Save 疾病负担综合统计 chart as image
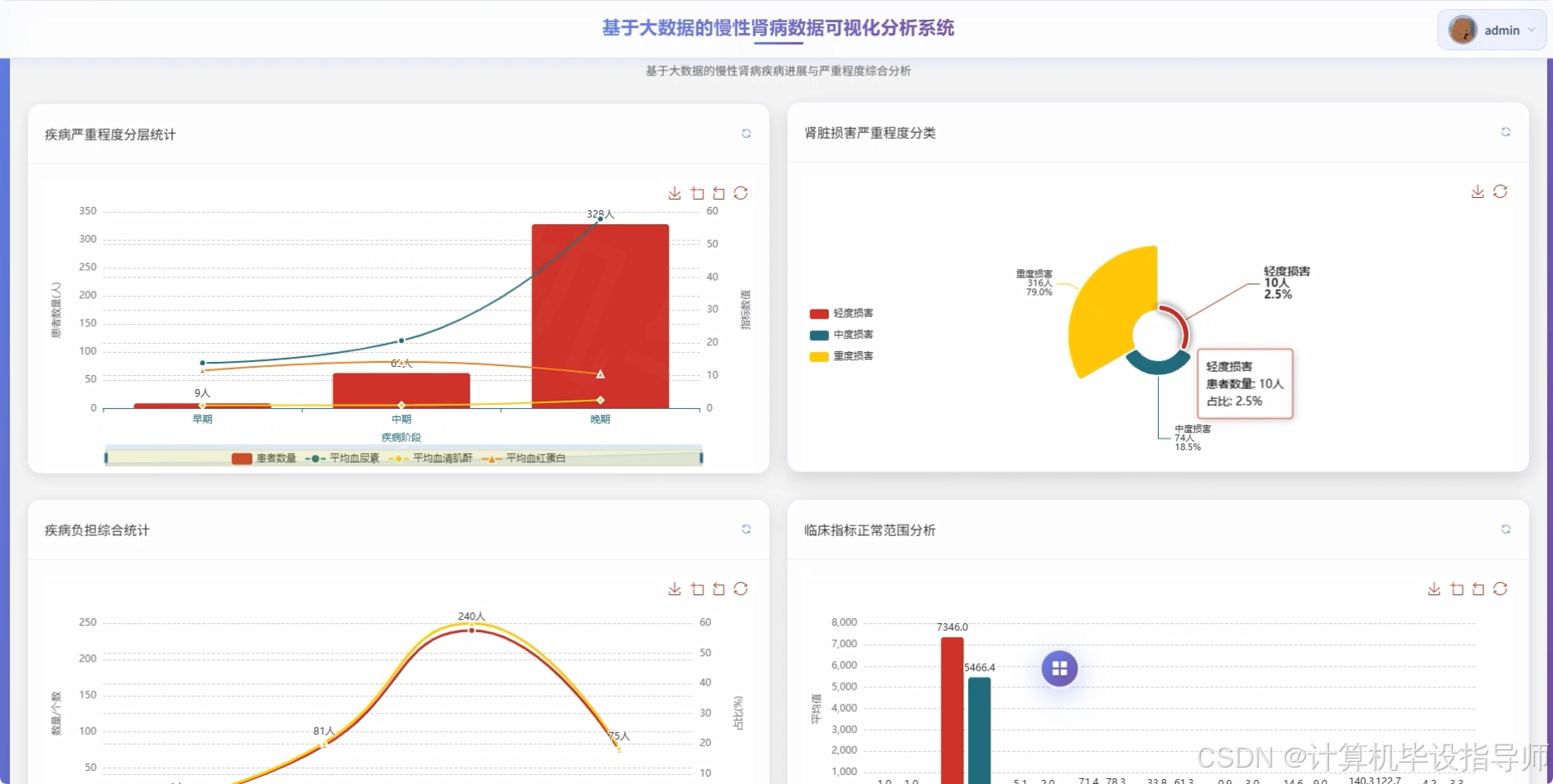Viewport: 1553px width, 784px height. (674, 589)
